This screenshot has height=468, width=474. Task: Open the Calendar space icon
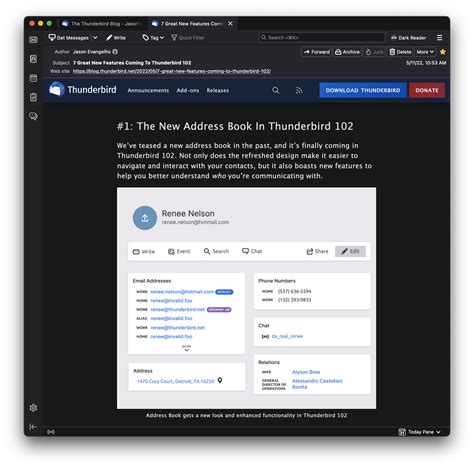tap(33, 78)
